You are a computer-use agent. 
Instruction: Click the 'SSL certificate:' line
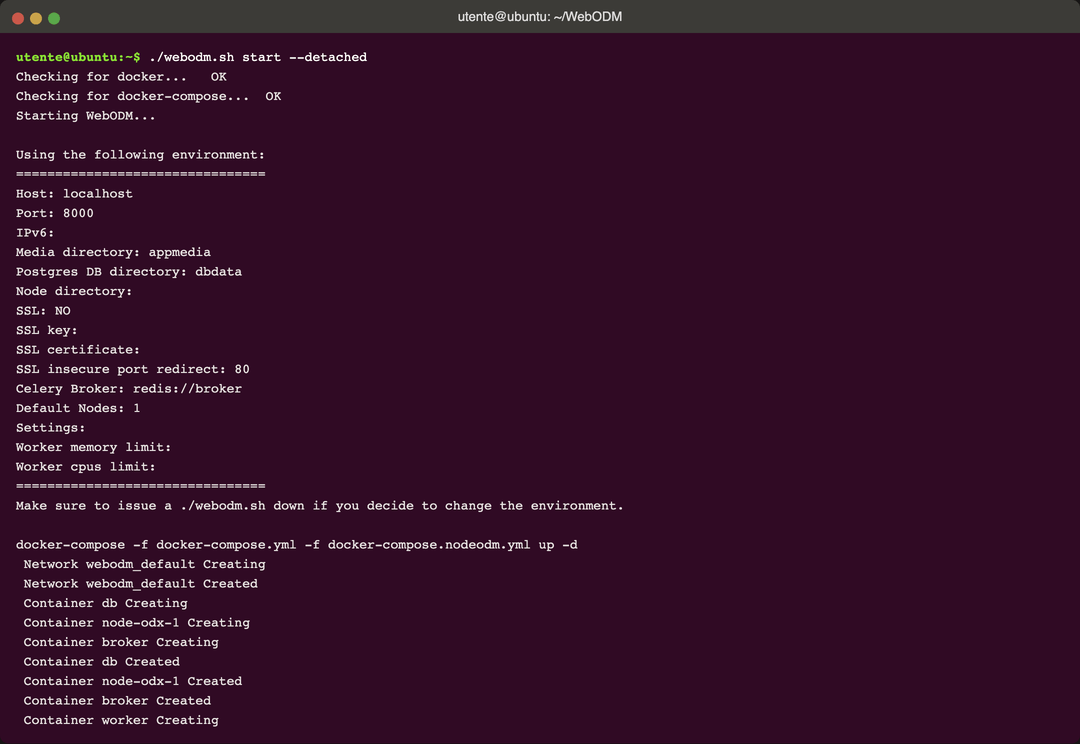coord(78,350)
